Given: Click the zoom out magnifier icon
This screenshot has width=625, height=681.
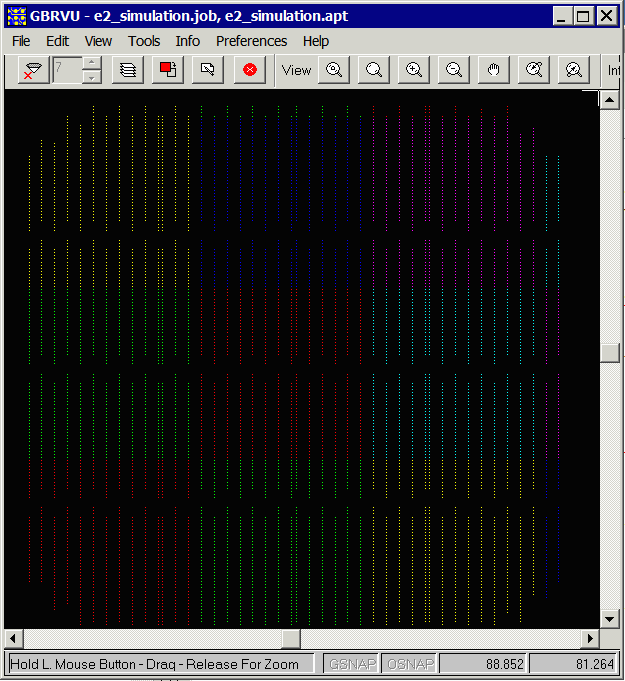Looking at the screenshot, I should tap(454, 70).
